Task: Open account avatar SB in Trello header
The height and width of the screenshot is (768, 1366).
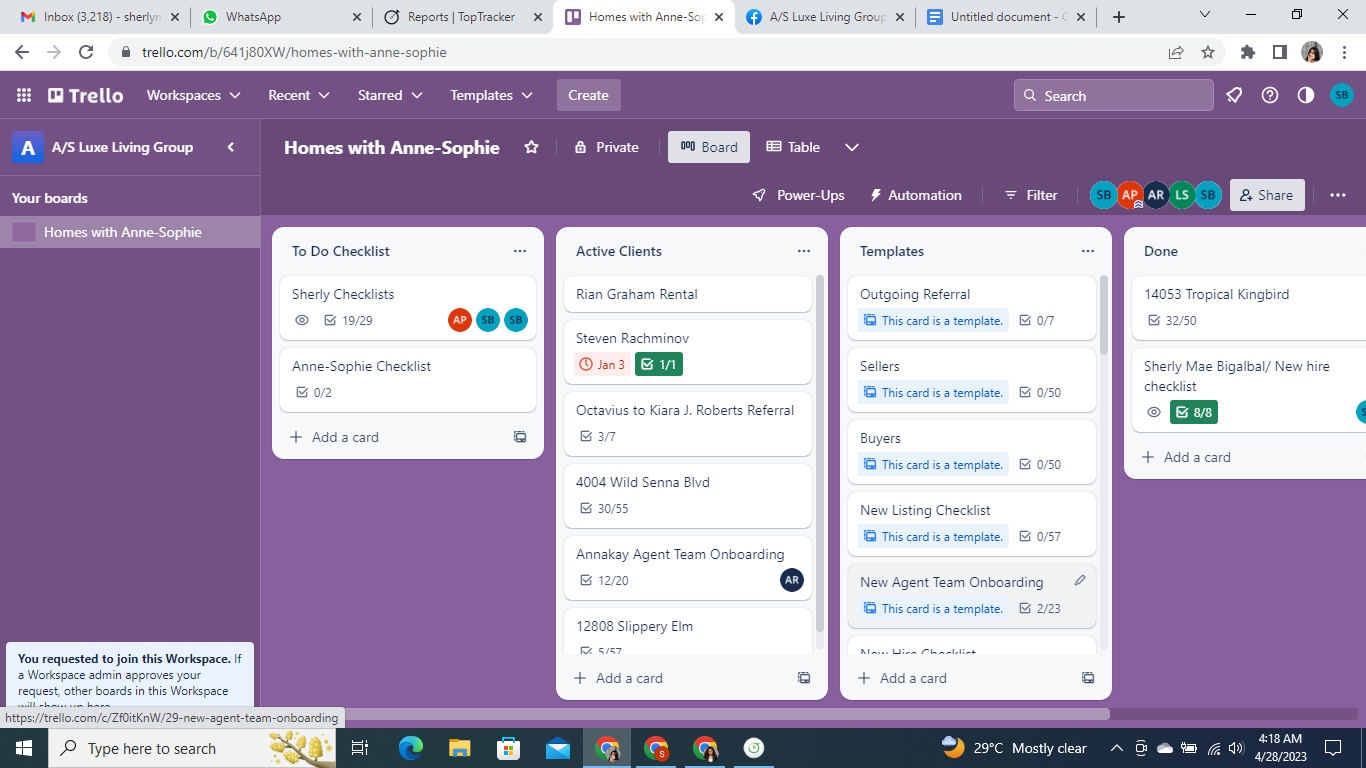Action: (x=1342, y=95)
